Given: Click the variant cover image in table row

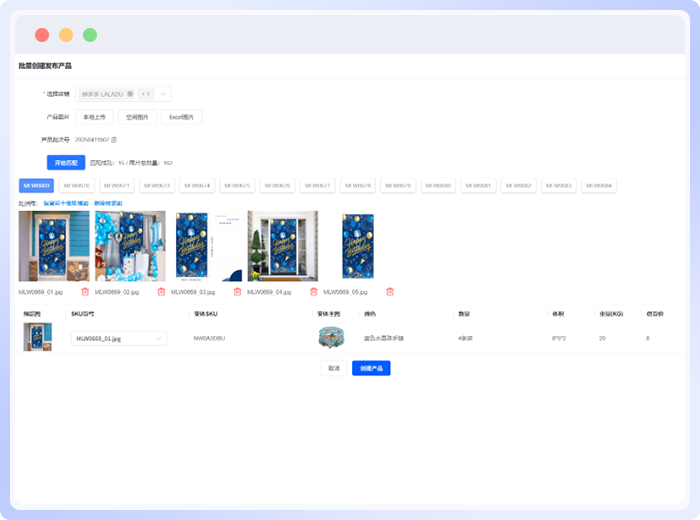Looking at the screenshot, I should (330, 338).
